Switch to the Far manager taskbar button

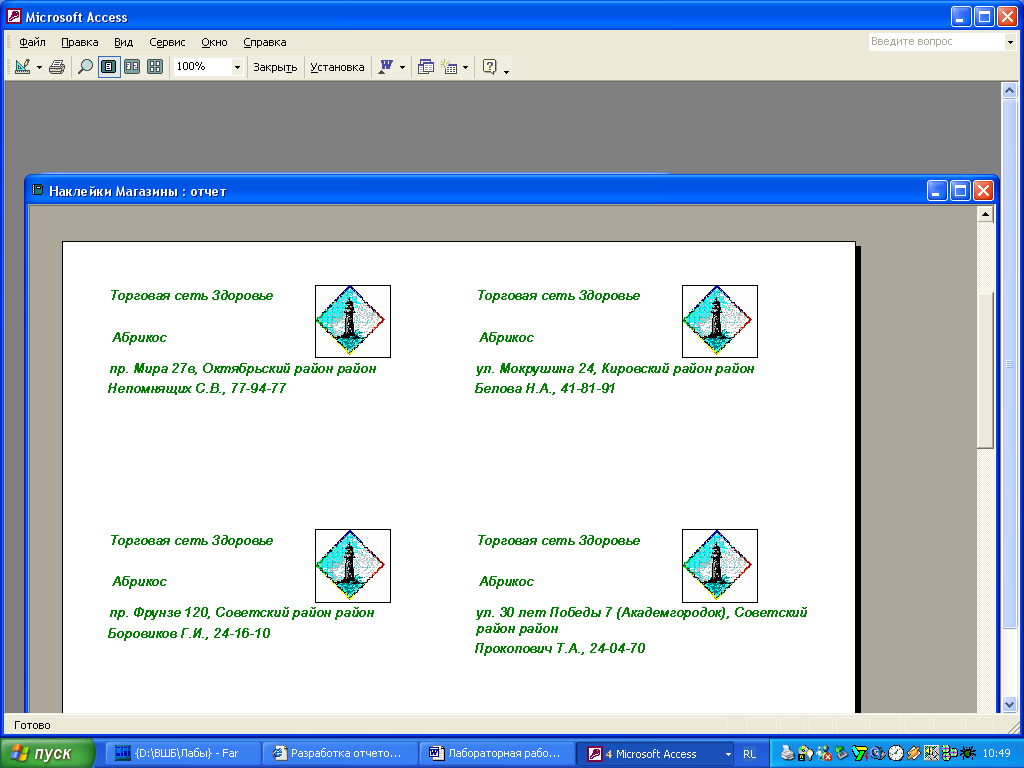click(x=182, y=754)
